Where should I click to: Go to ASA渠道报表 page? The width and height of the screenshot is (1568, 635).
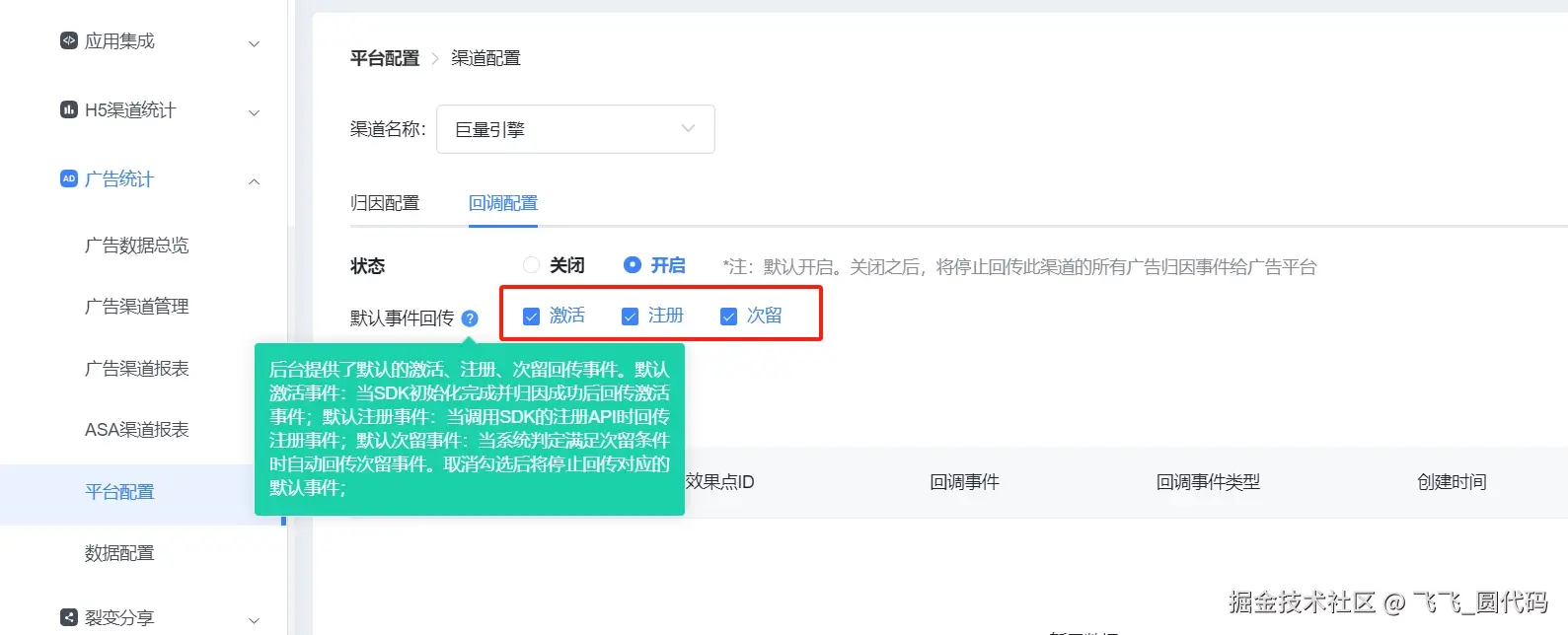(137, 430)
